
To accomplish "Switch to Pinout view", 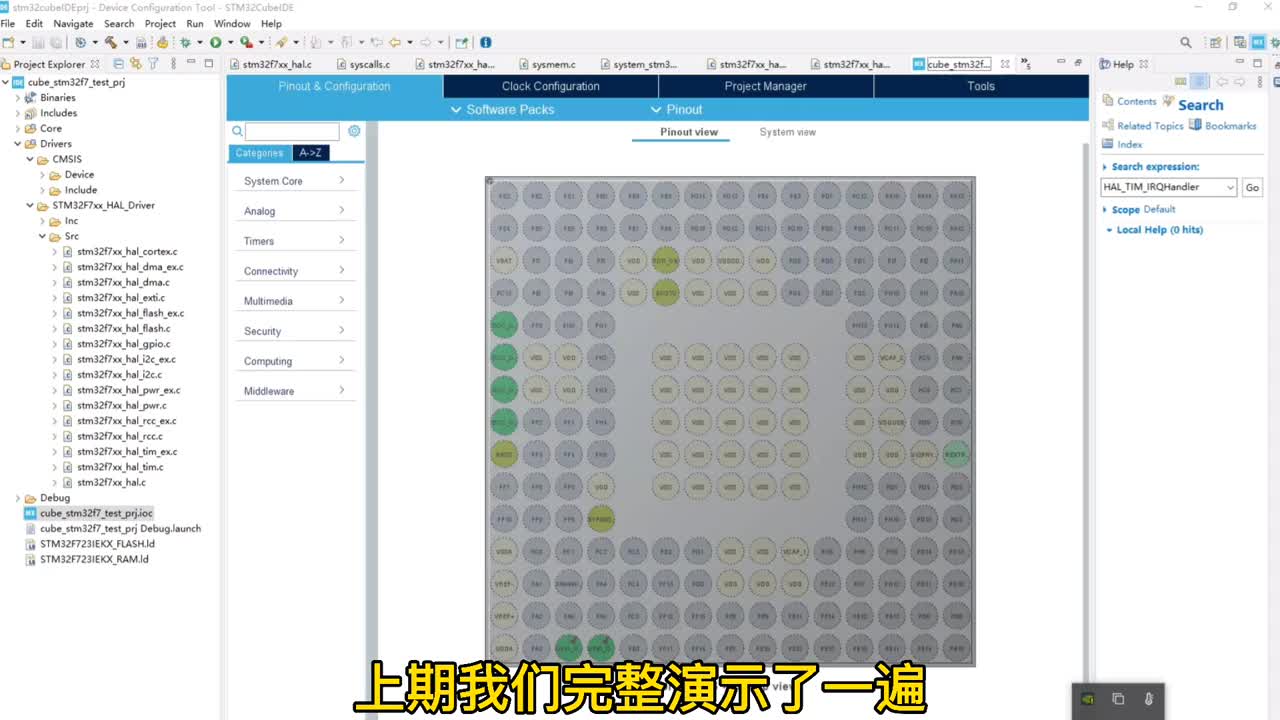I will point(689,132).
